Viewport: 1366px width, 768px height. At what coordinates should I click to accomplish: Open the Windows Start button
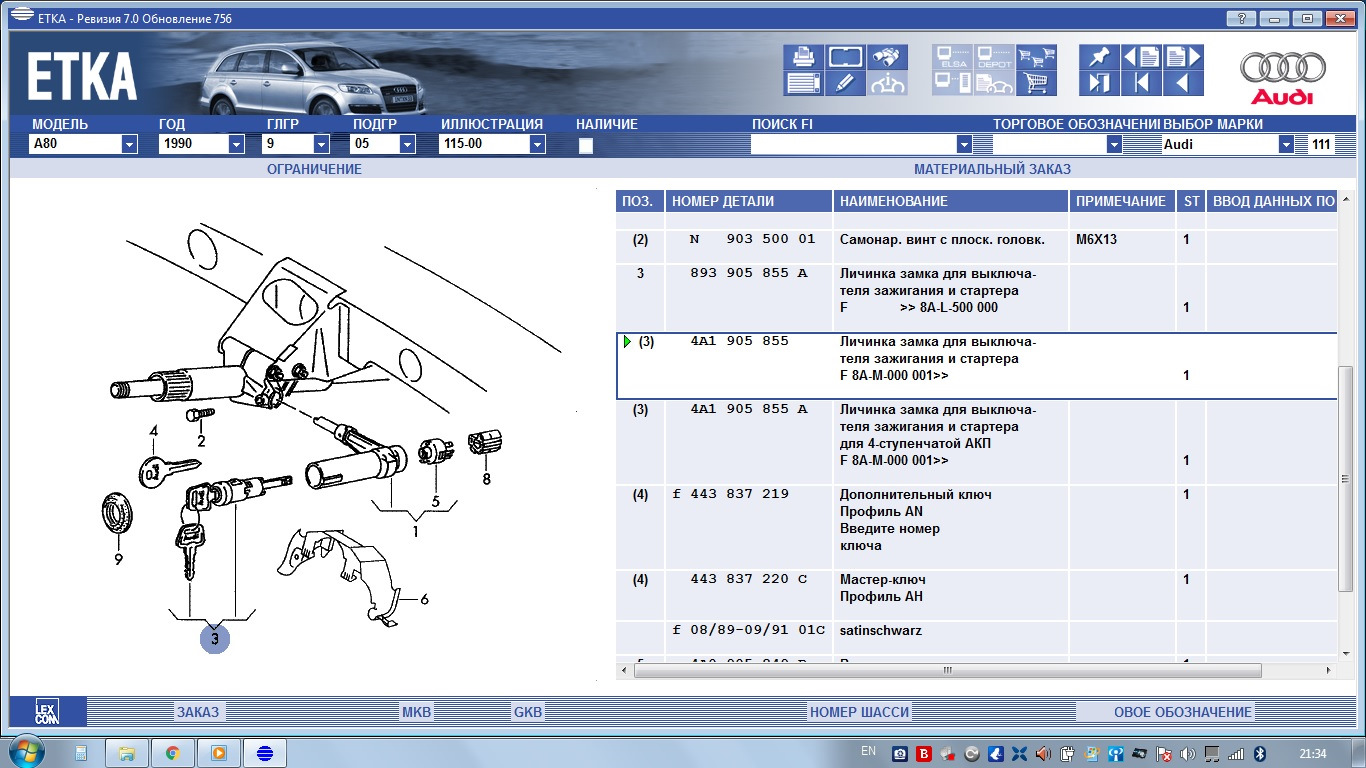tap(25, 752)
